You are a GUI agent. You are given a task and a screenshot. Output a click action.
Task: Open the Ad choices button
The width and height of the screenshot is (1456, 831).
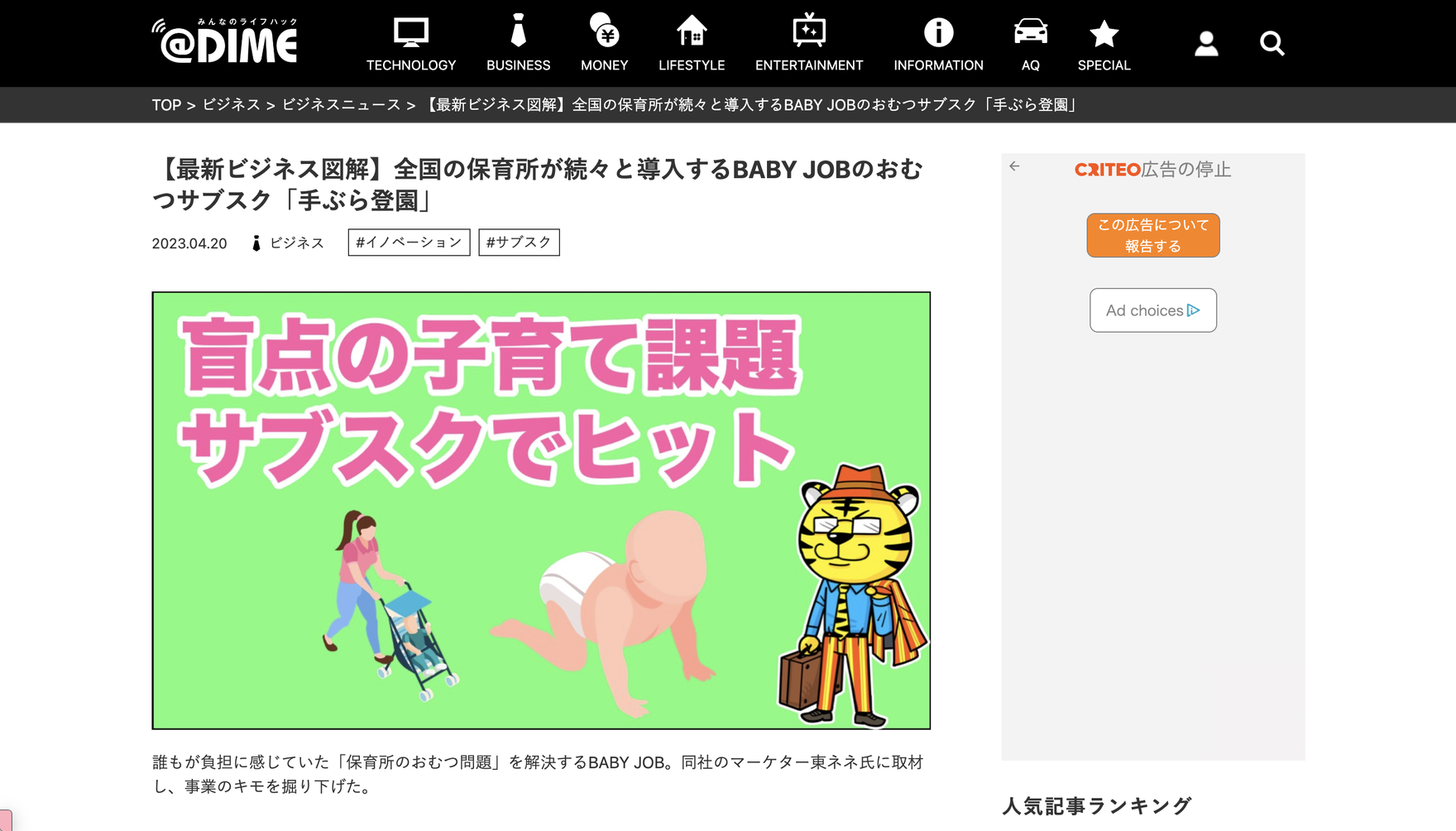(1153, 310)
